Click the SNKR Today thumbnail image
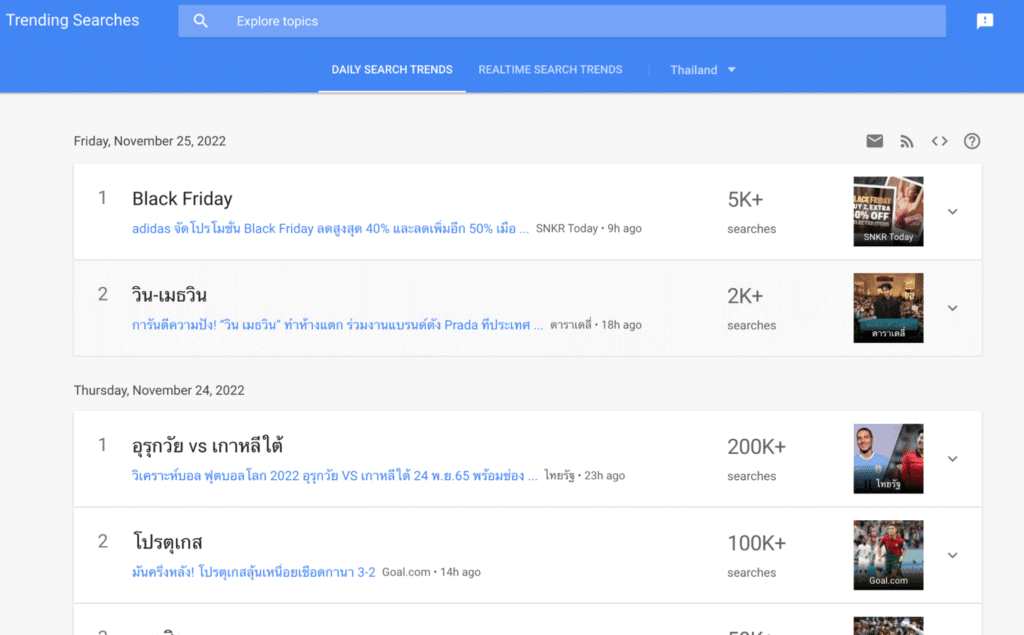Image resolution: width=1024 pixels, height=635 pixels. tap(888, 212)
